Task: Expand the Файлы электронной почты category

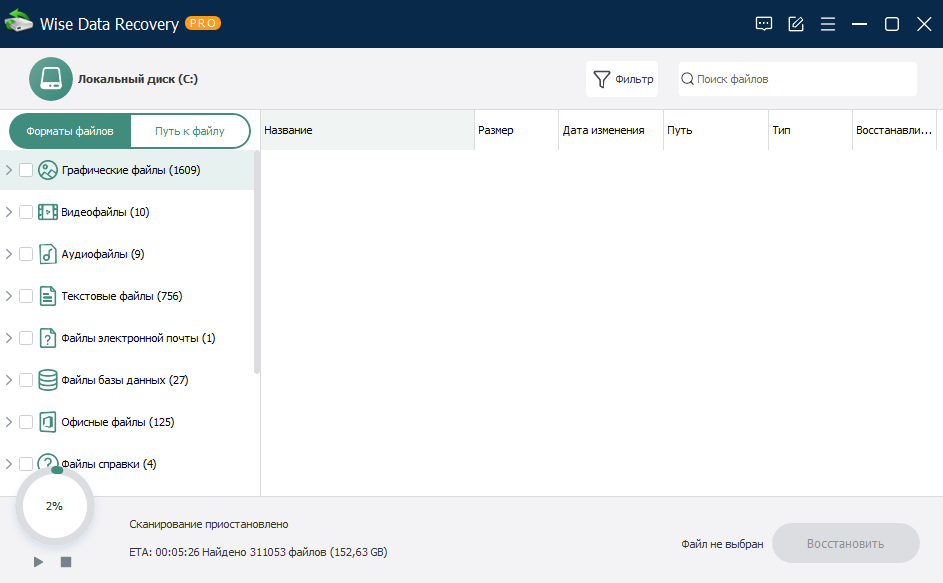Action: 9,338
